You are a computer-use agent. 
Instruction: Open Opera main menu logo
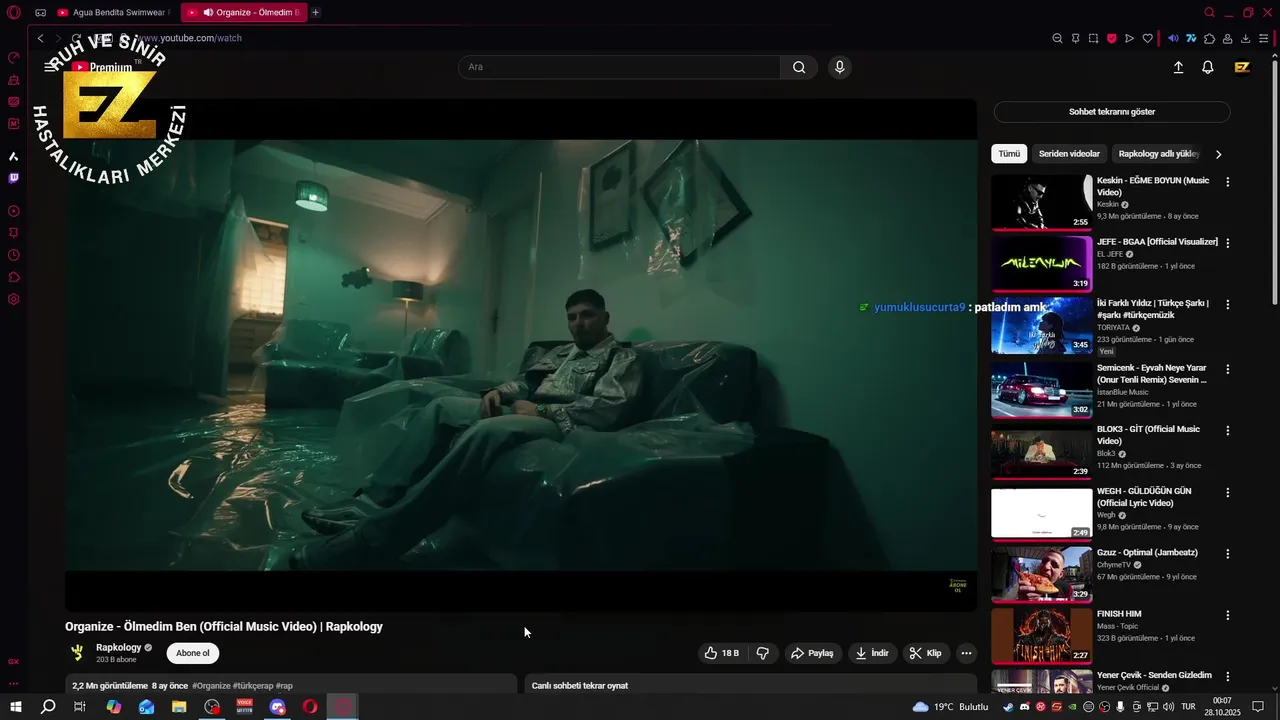14,13
